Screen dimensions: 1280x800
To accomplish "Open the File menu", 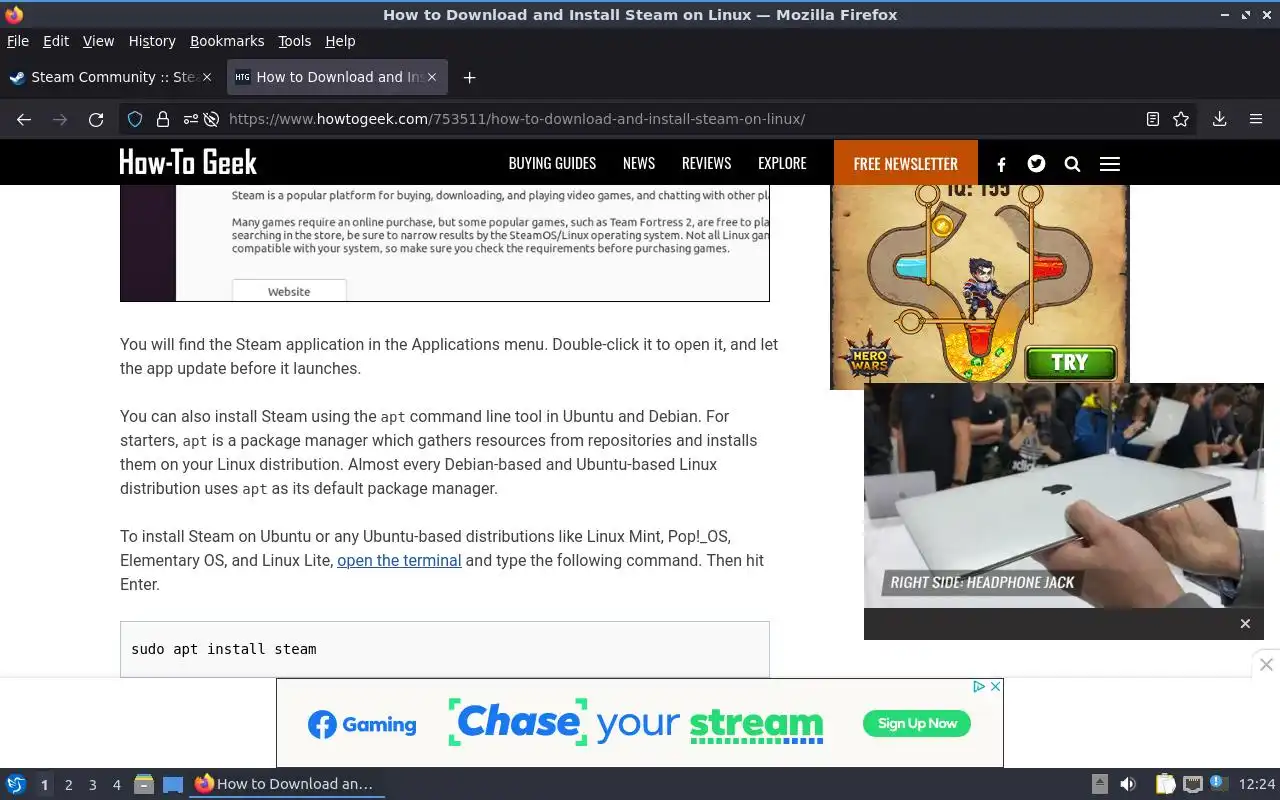I will pyautogui.click(x=18, y=41).
